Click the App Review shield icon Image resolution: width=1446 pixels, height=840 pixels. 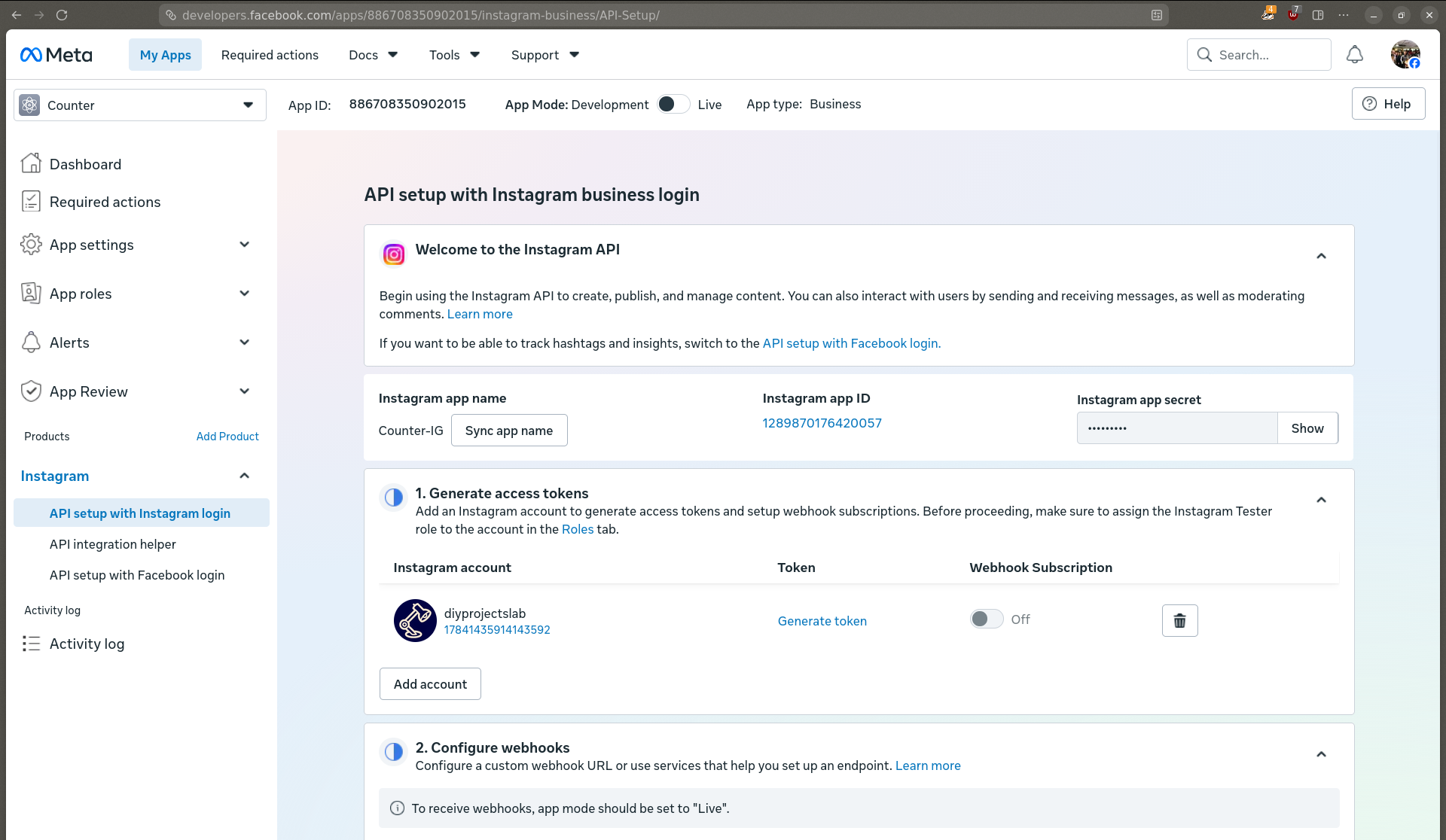[x=31, y=391]
